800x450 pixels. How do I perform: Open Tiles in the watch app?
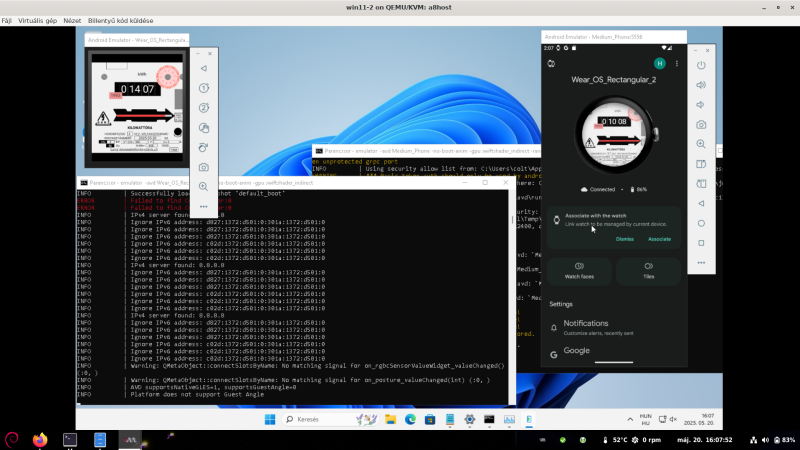(x=648, y=271)
